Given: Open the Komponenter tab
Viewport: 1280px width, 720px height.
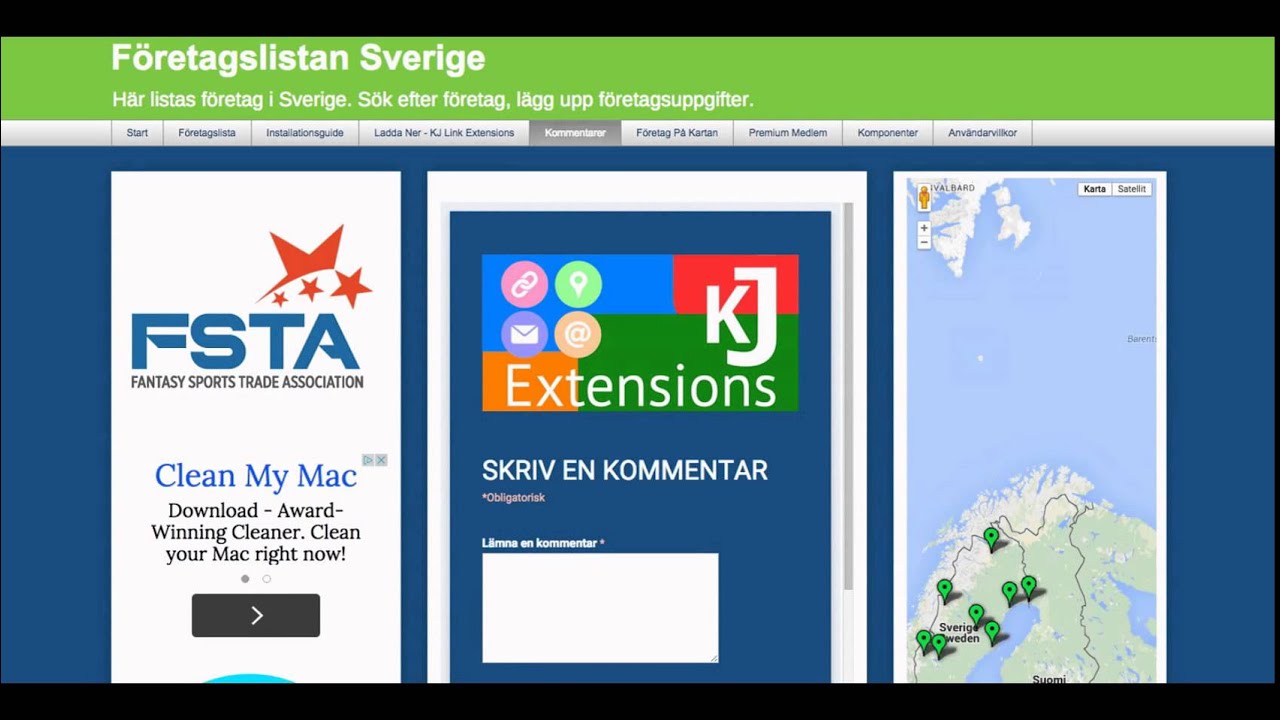Looking at the screenshot, I should click(x=888, y=133).
